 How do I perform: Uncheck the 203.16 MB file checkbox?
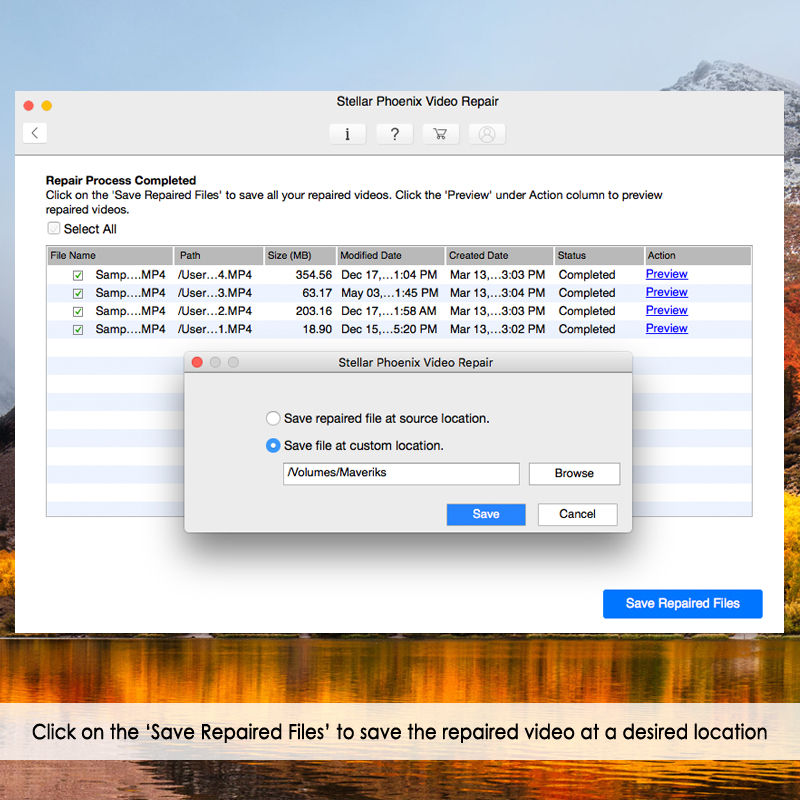78,312
